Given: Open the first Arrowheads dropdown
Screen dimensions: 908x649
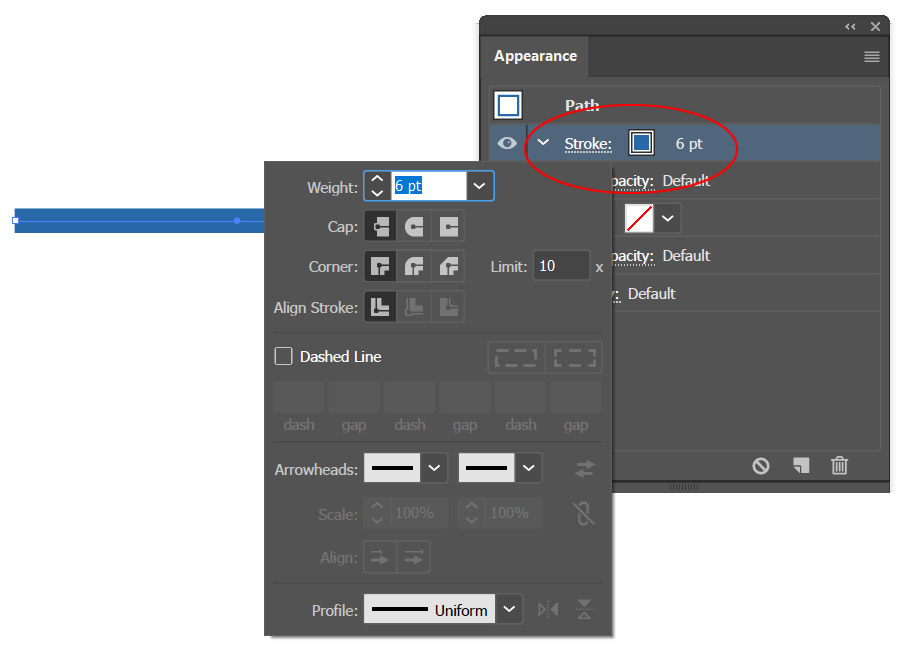Looking at the screenshot, I should (434, 467).
